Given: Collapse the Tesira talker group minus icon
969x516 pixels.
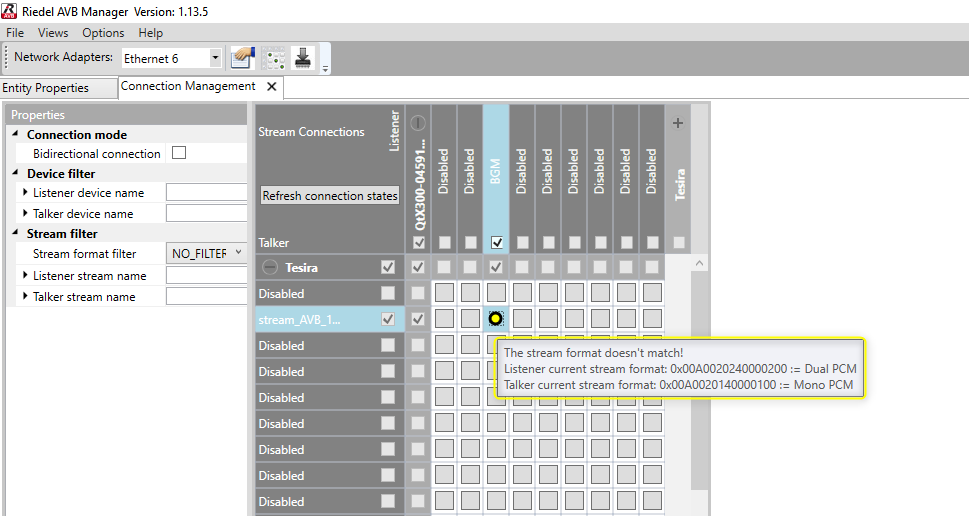Looking at the screenshot, I should coord(270,268).
